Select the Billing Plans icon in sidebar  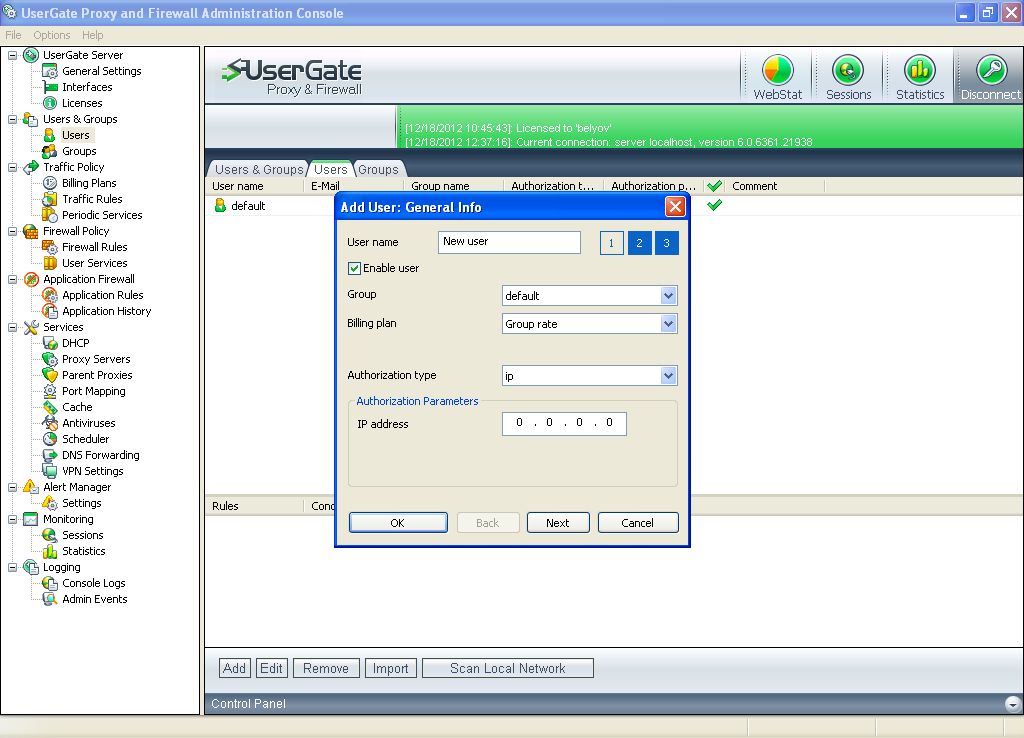50,183
